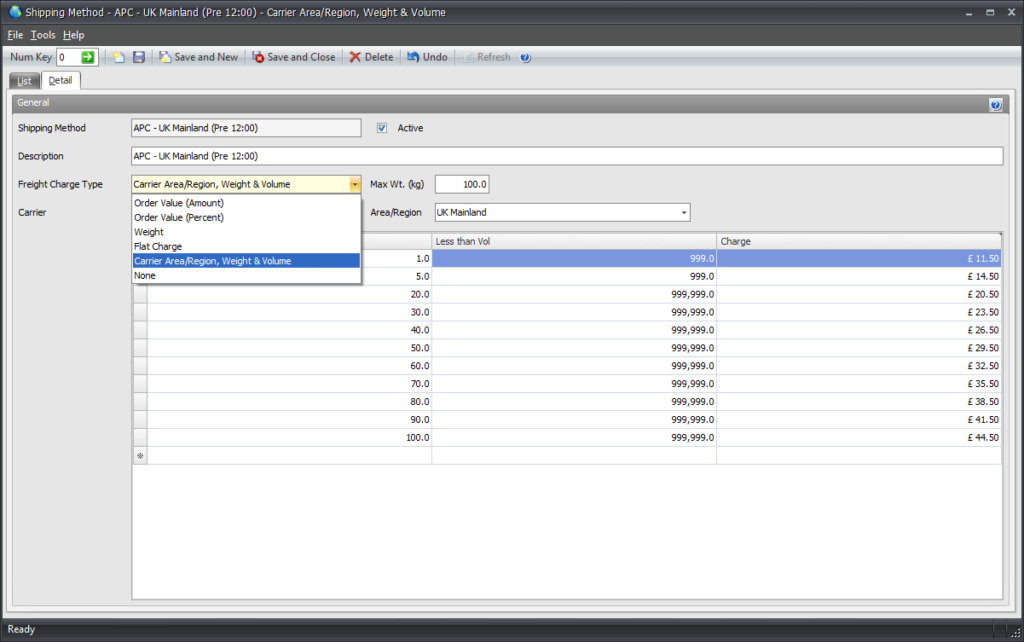This screenshot has width=1024, height=642.
Task: Click in the Max Wt. (kg) field
Action: click(462, 184)
